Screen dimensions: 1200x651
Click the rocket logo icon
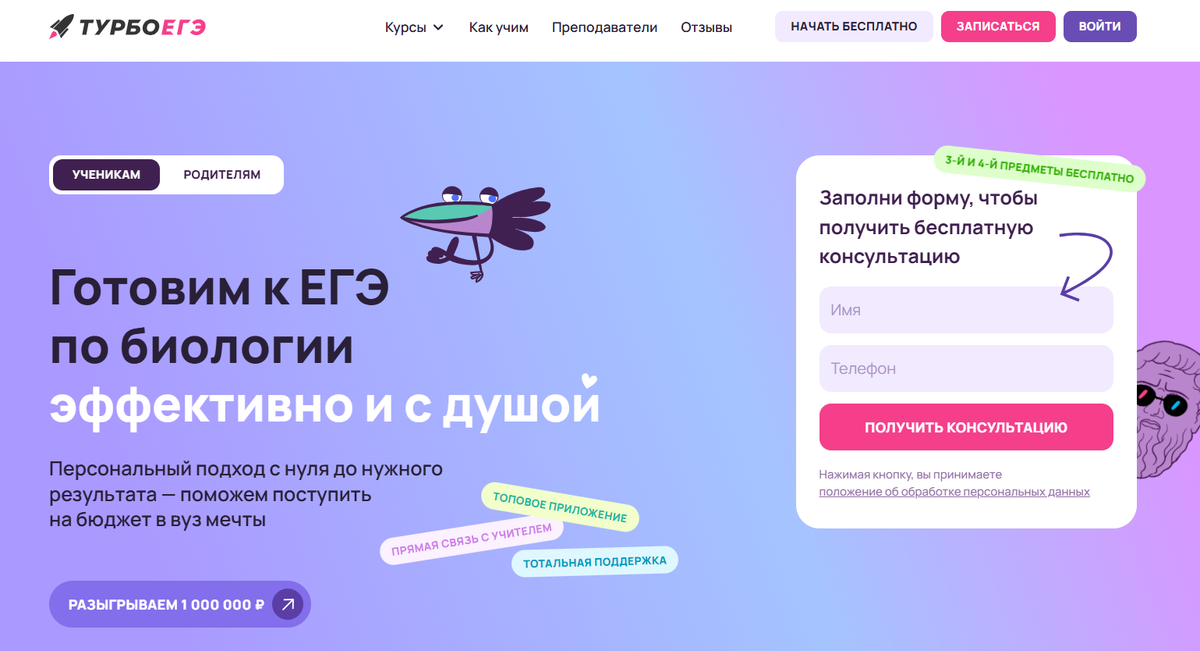[x=61, y=27]
